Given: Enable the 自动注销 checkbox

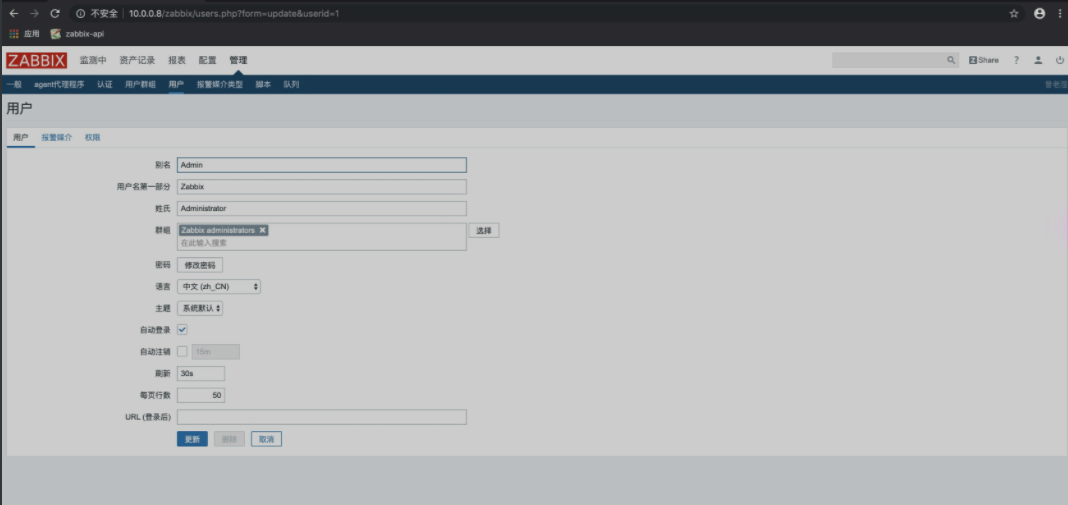Looking at the screenshot, I should (x=182, y=352).
